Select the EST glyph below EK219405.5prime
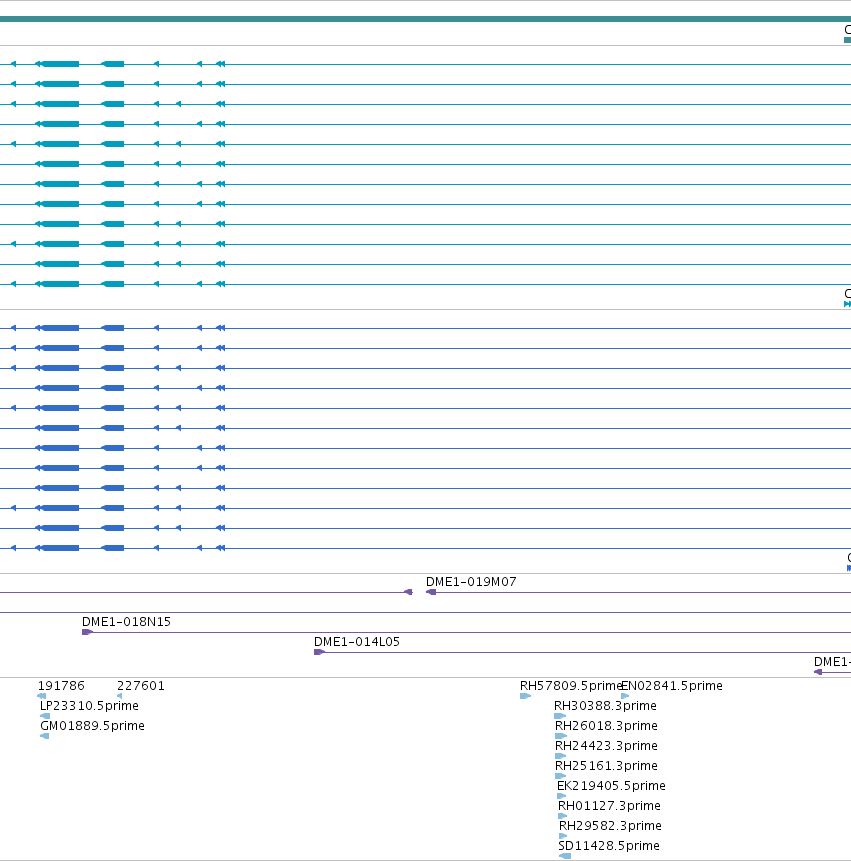The image size is (851, 861). [562, 796]
